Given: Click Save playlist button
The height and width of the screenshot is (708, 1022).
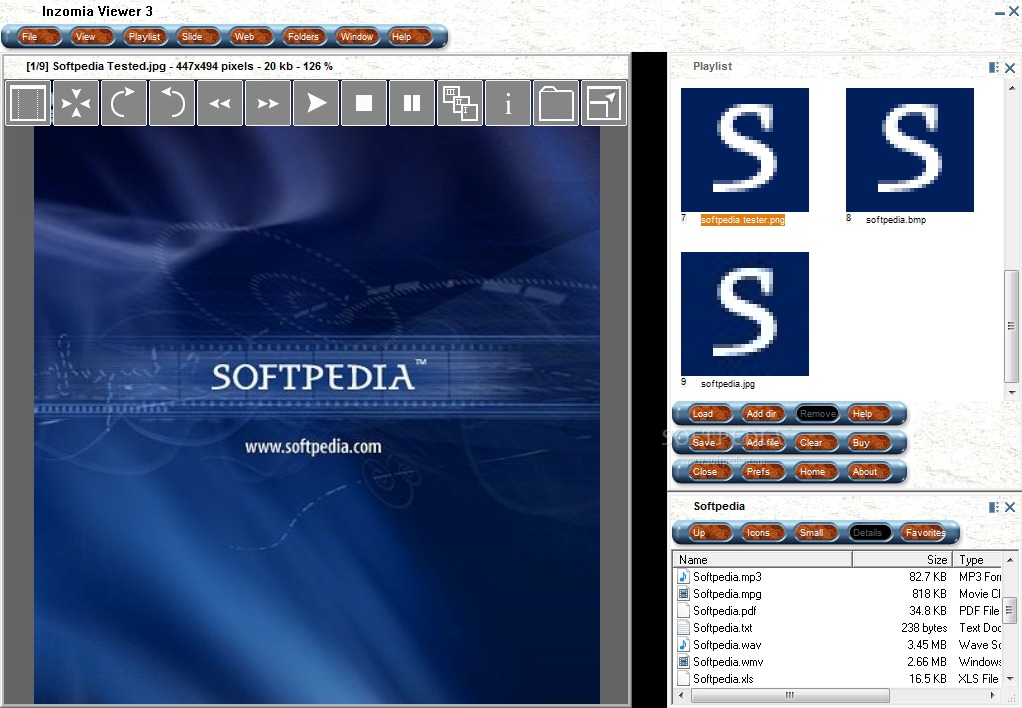Looking at the screenshot, I should click(x=709, y=442).
